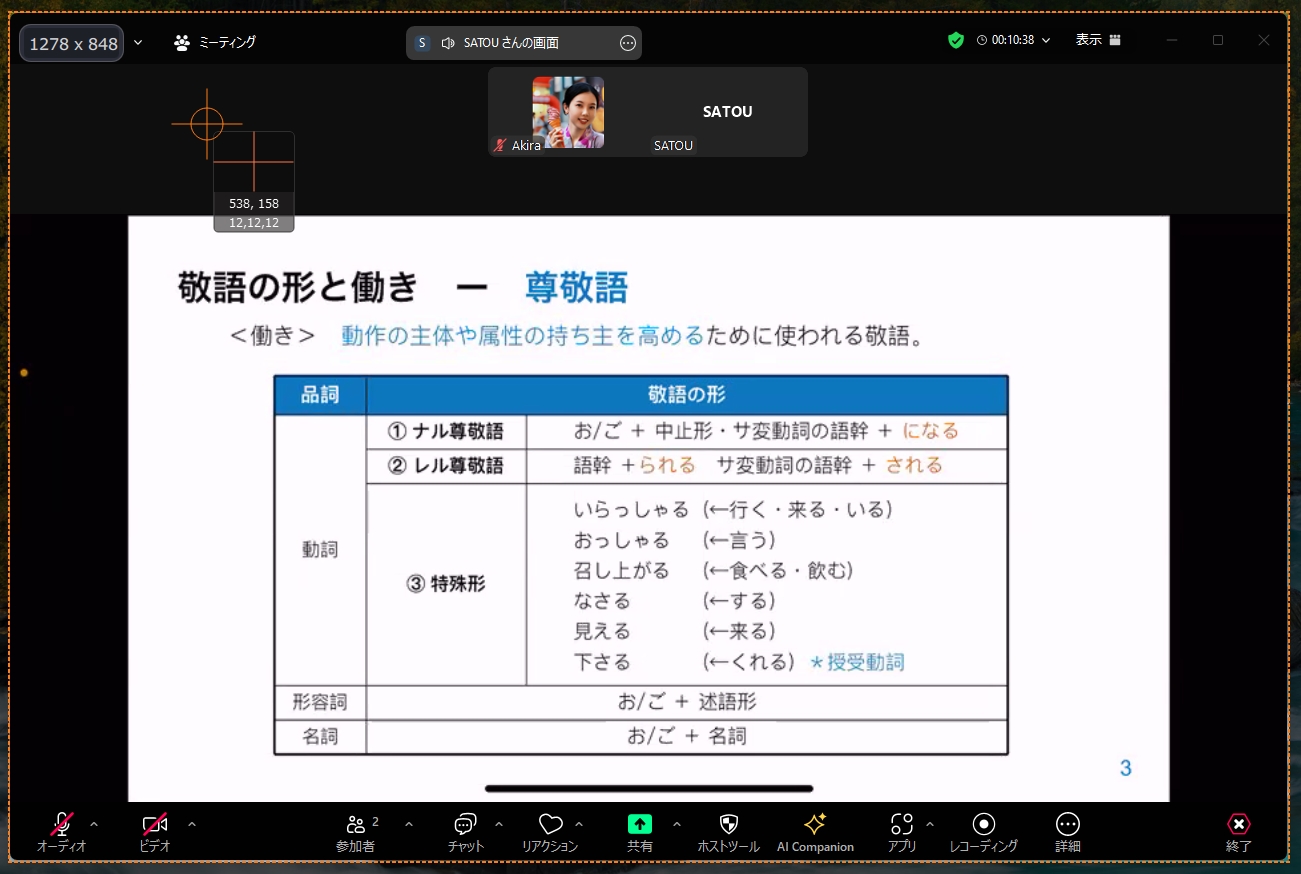Viewport: 1301px width, 874px height.
Task: Click the red 終了 end meeting button
Action: point(1238,825)
